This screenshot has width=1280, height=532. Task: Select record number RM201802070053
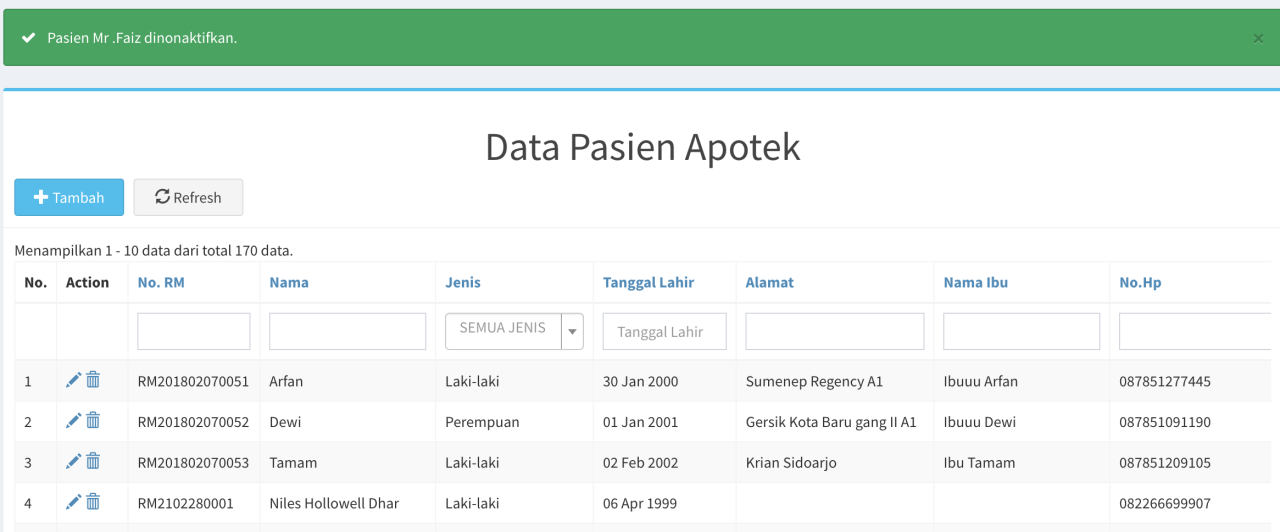click(193, 463)
